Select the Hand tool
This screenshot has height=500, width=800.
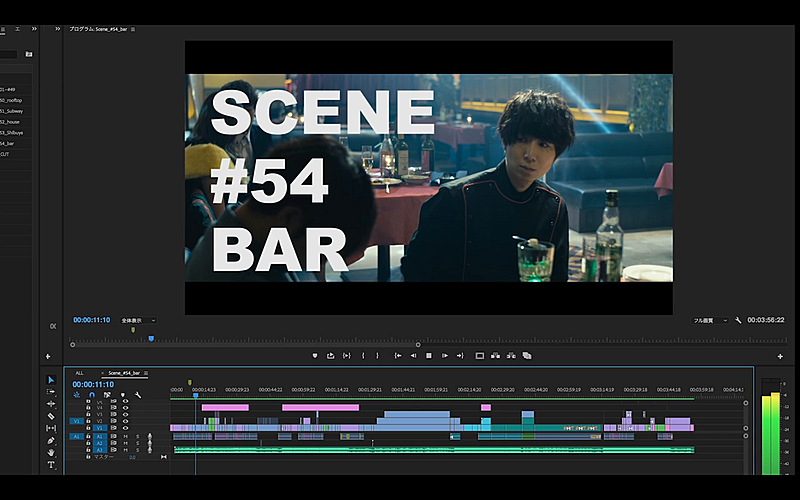click(51, 452)
